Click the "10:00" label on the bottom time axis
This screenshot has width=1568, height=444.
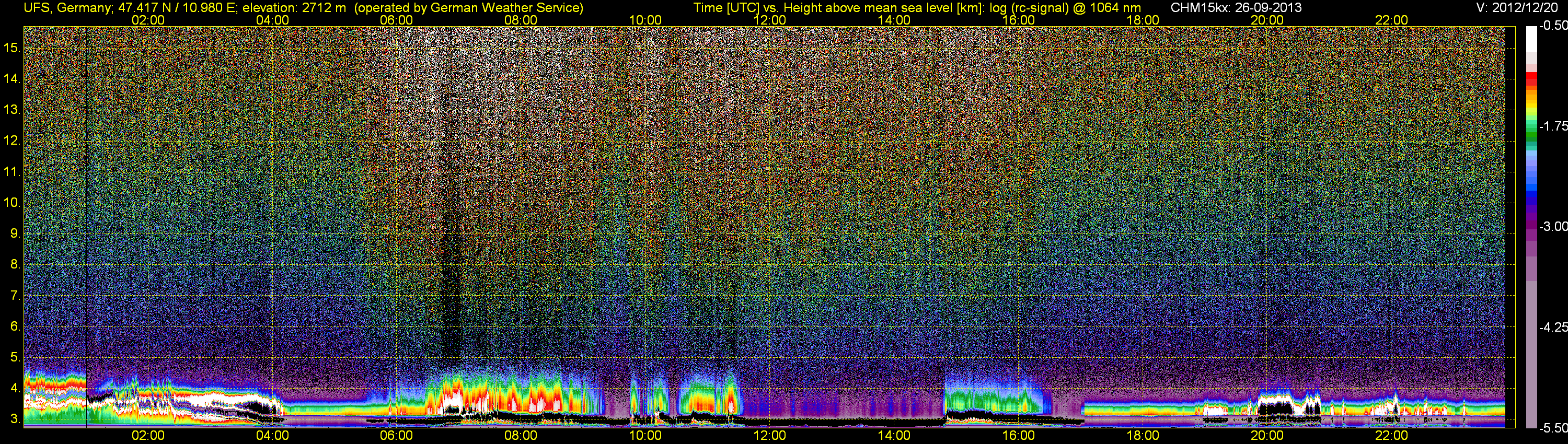click(x=645, y=436)
